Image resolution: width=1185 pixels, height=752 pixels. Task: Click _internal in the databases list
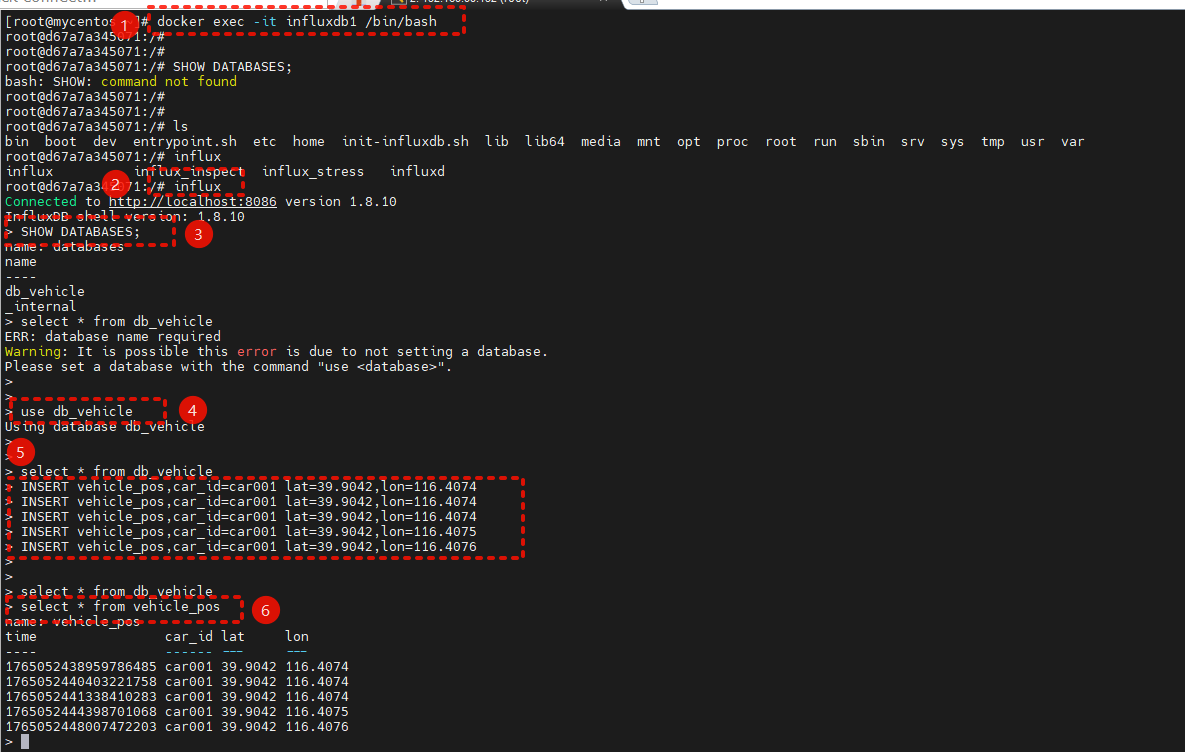coord(41,306)
